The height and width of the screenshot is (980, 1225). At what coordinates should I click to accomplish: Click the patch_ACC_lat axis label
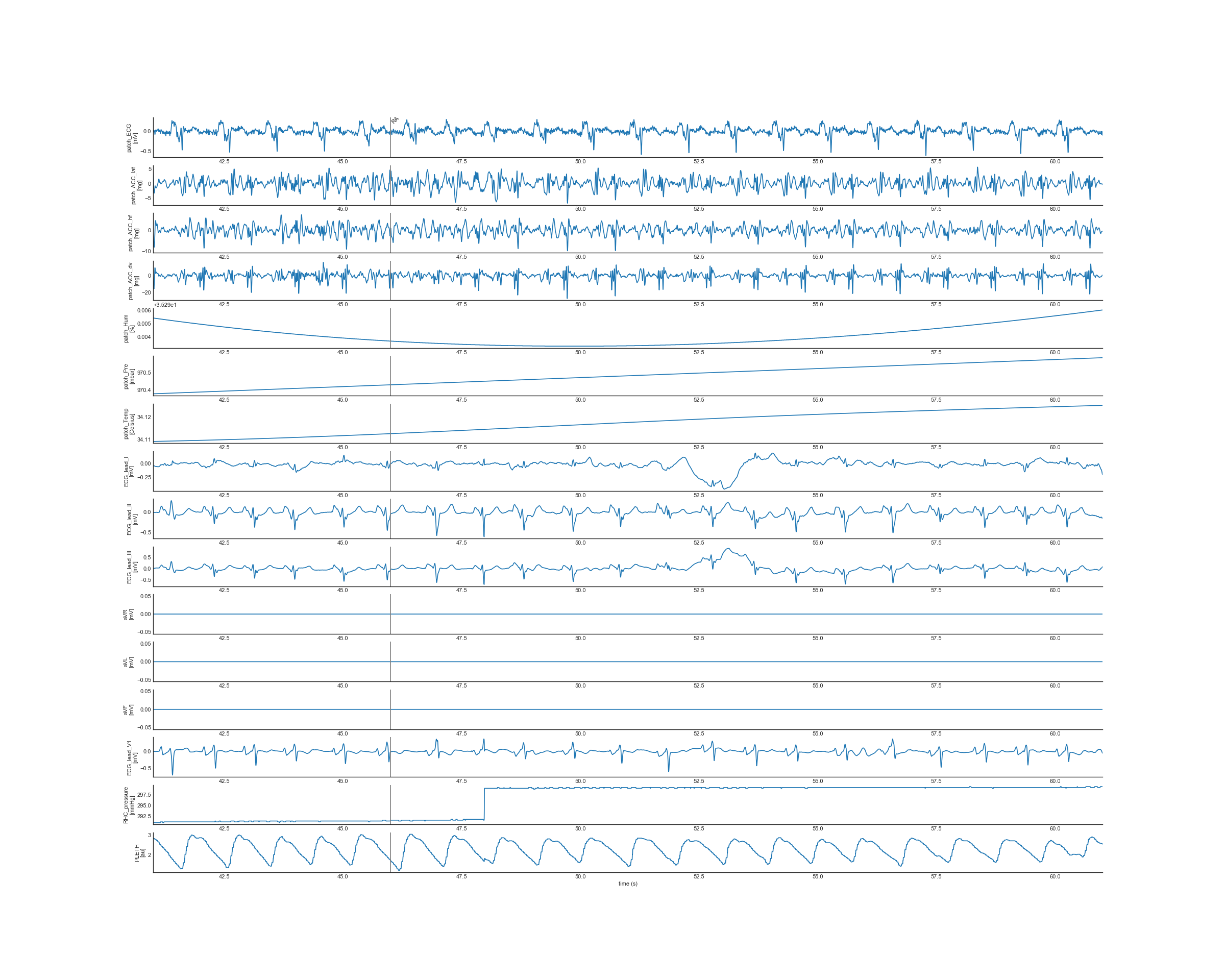[x=136, y=186]
